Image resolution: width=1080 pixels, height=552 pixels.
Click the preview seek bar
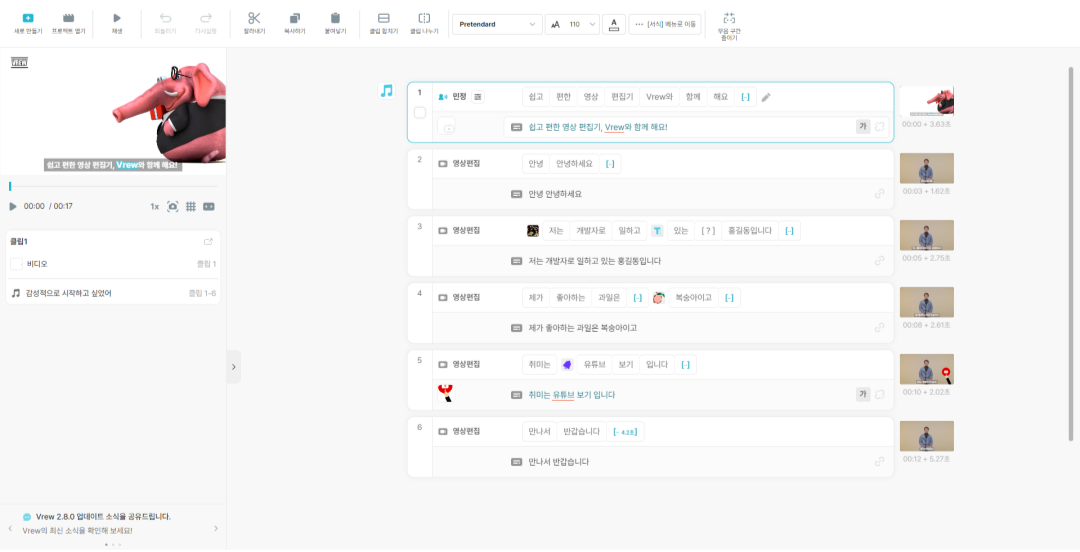click(x=113, y=186)
